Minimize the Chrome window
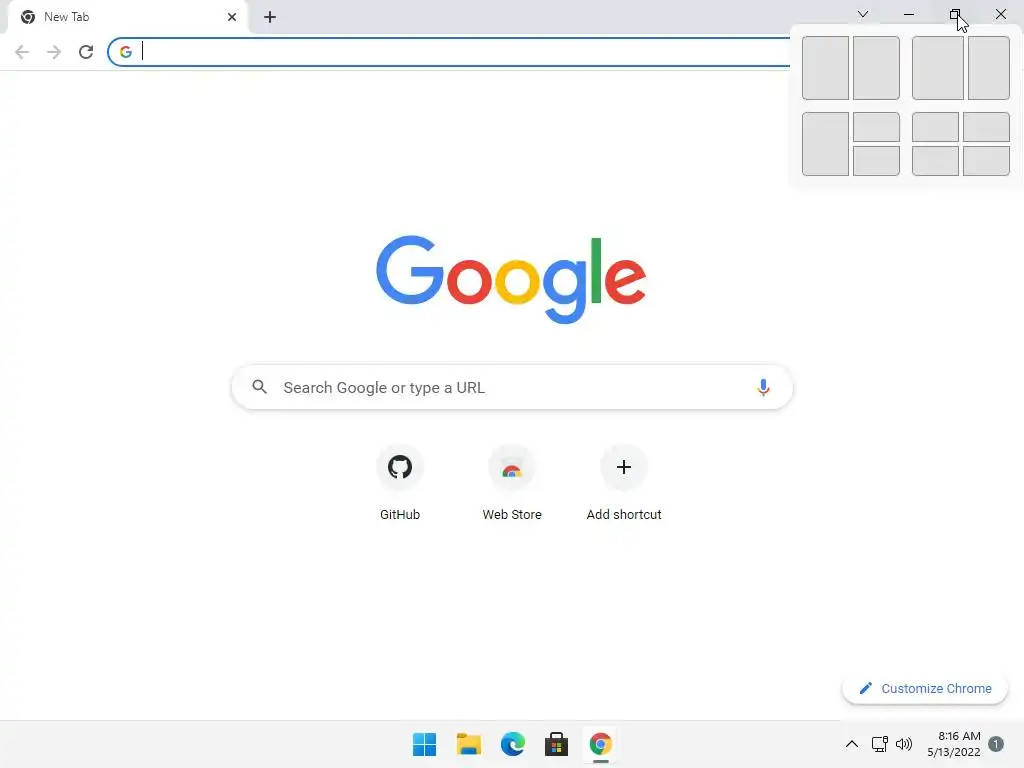1024x768 pixels. coord(908,14)
